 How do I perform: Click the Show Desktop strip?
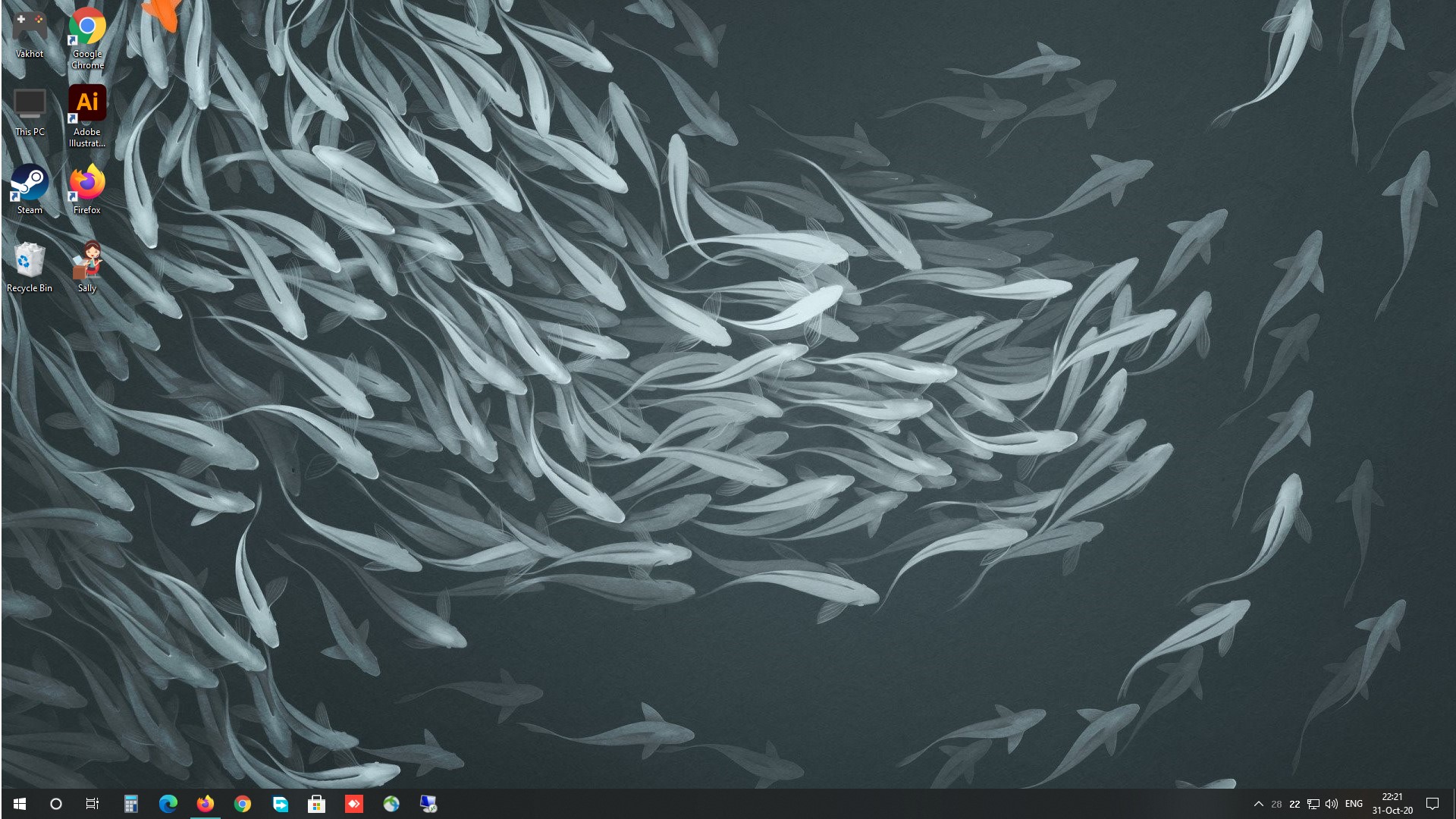tap(1453, 804)
